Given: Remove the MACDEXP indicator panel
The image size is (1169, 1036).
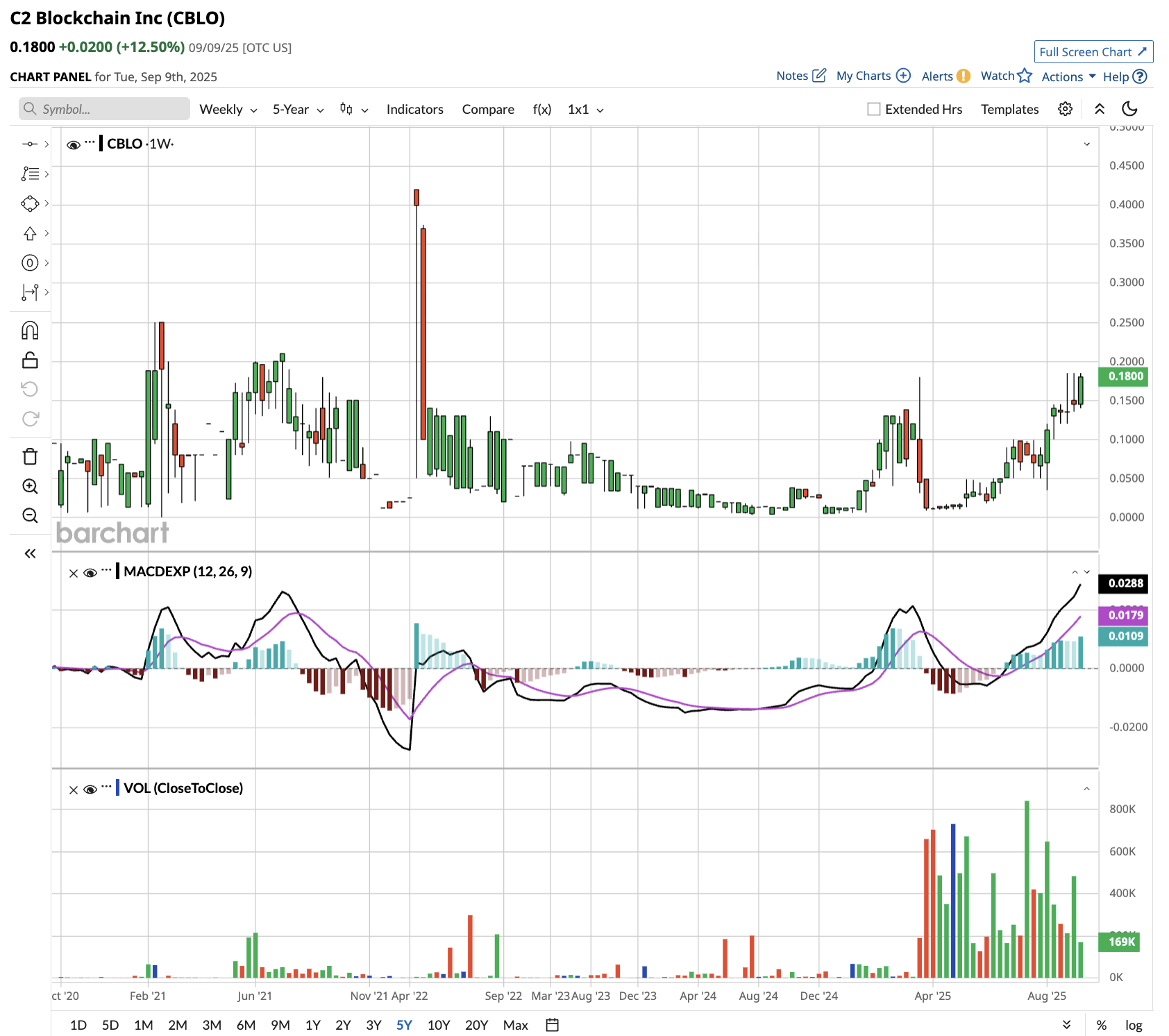Looking at the screenshot, I should coord(74,573).
